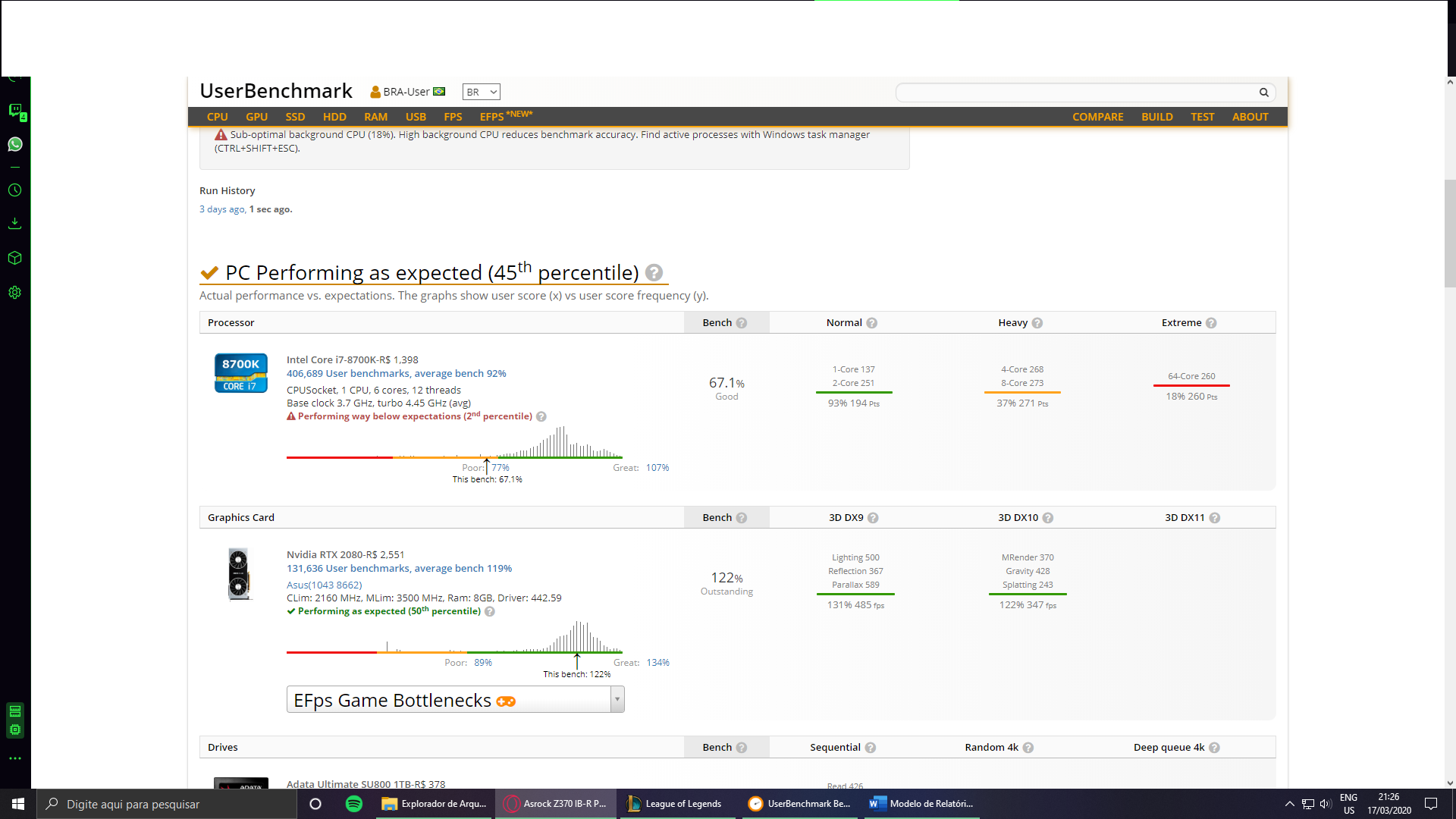
Task: Open the Asus(1043 8662) link
Action: pos(324,585)
